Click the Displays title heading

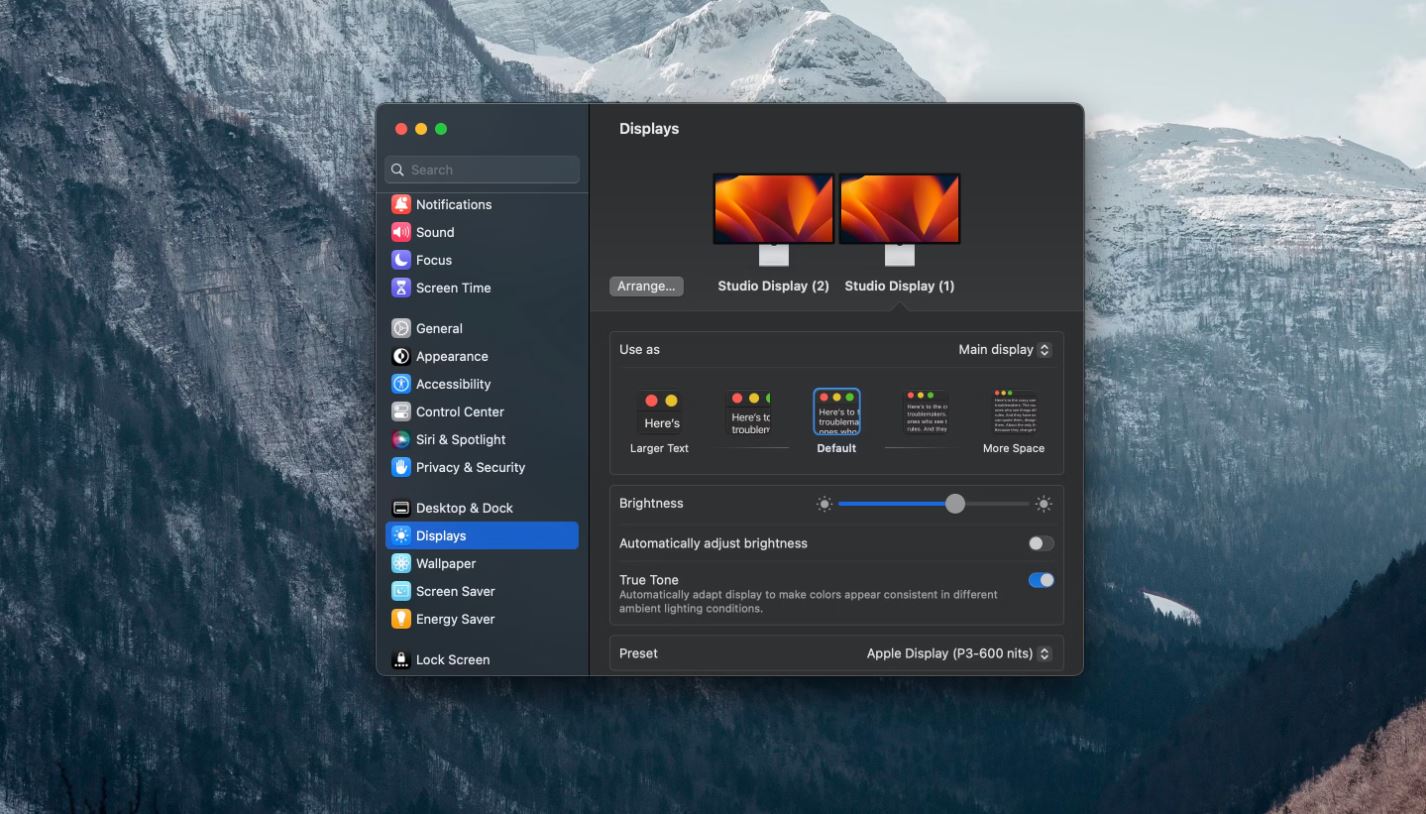coord(649,129)
